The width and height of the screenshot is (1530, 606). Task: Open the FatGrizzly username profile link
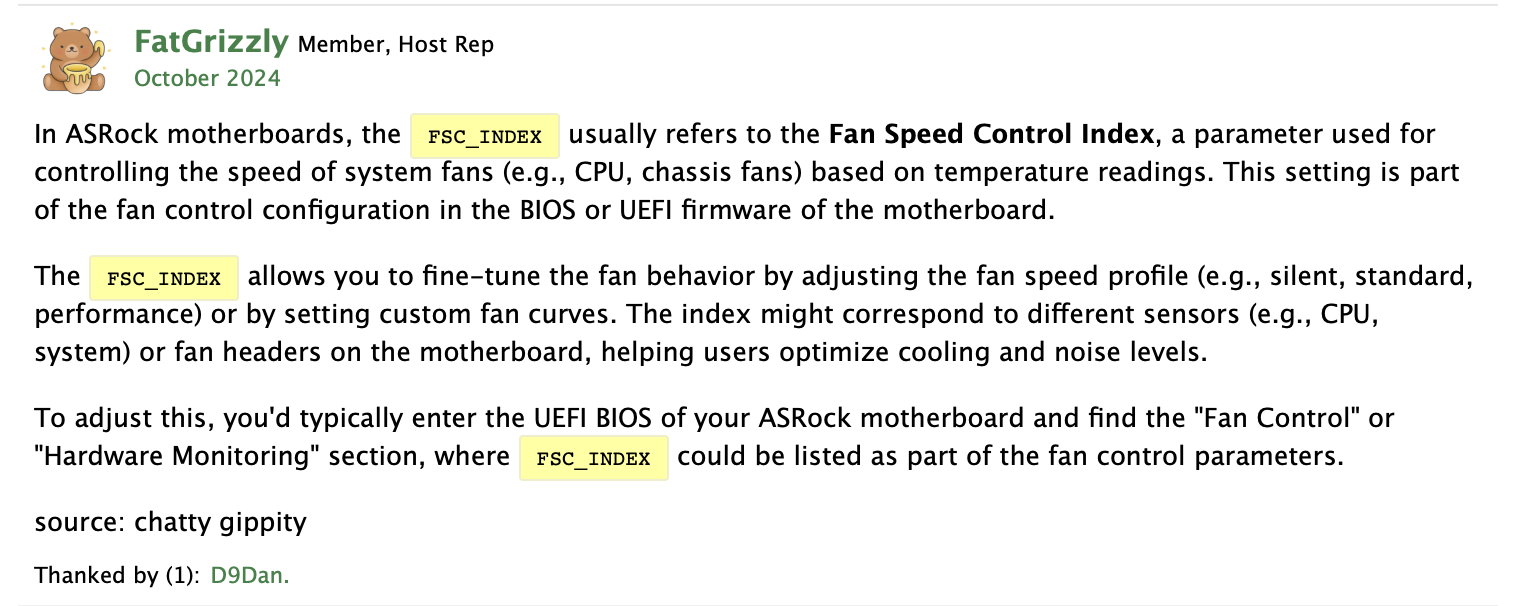(x=211, y=43)
